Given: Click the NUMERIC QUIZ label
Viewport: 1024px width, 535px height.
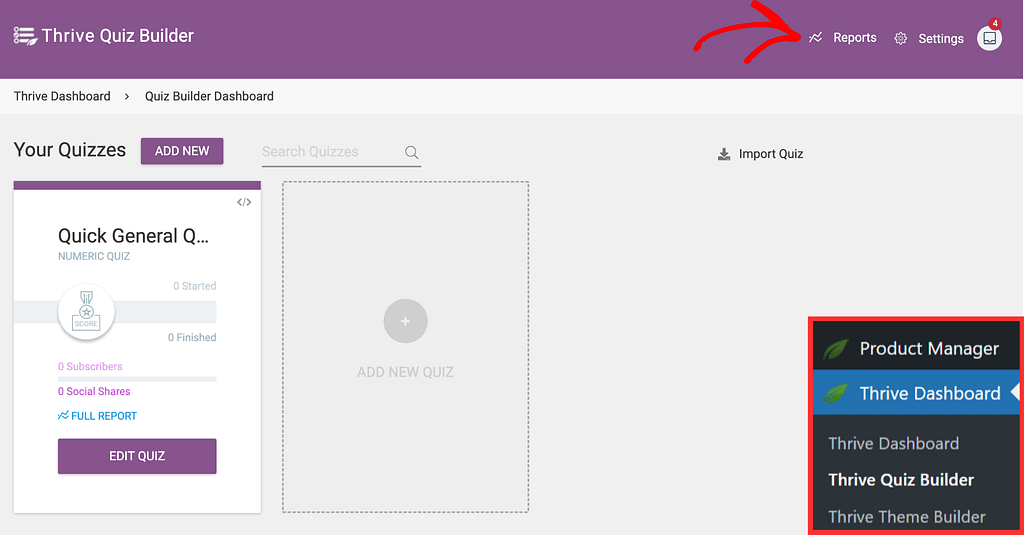Looking at the screenshot, I should 94,256.
